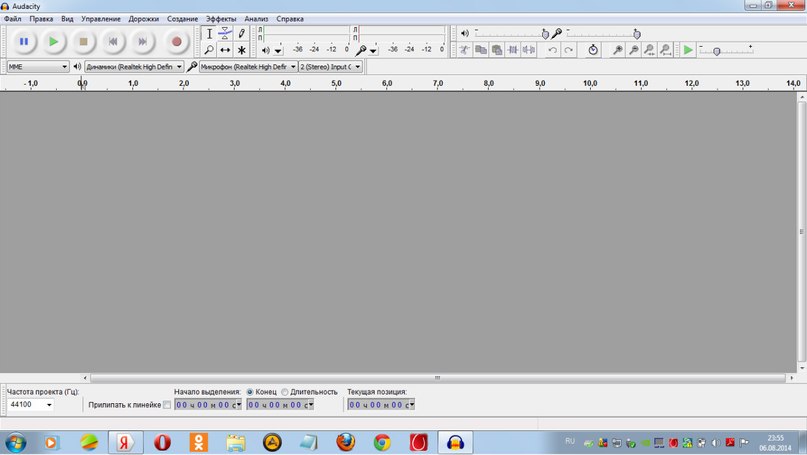Open the MME audio host dropdown
Screen dimensions: 807x455
tap(38, 66)
